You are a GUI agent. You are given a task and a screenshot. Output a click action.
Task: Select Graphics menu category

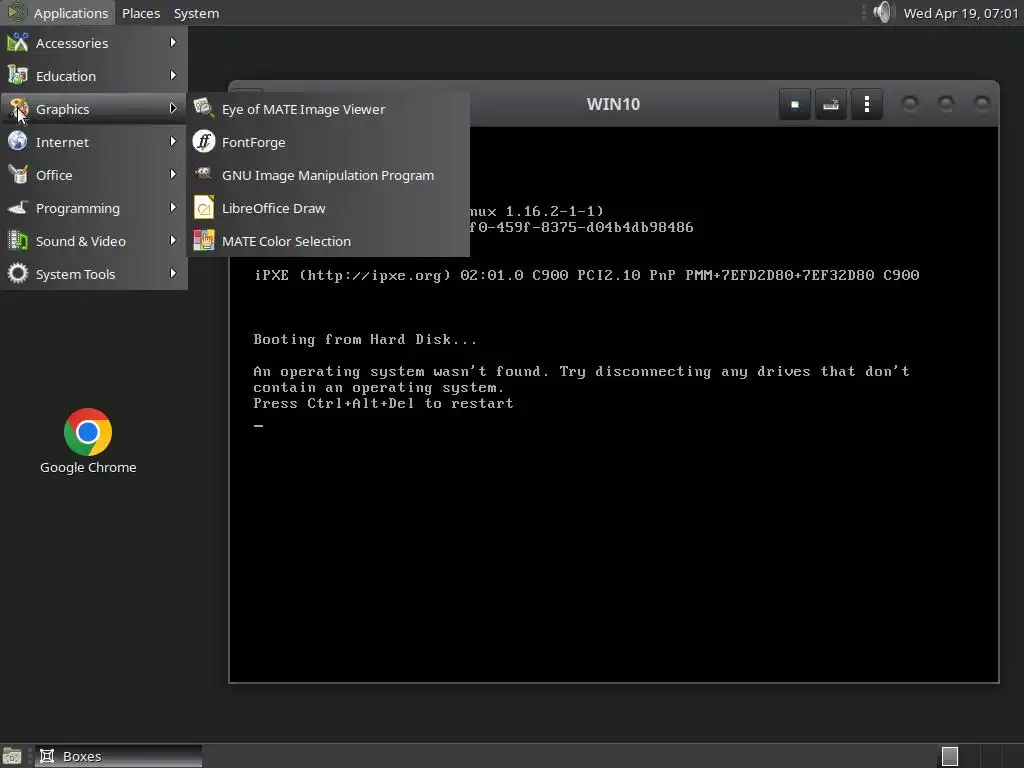pyautogui.click(x=94, y=108)
